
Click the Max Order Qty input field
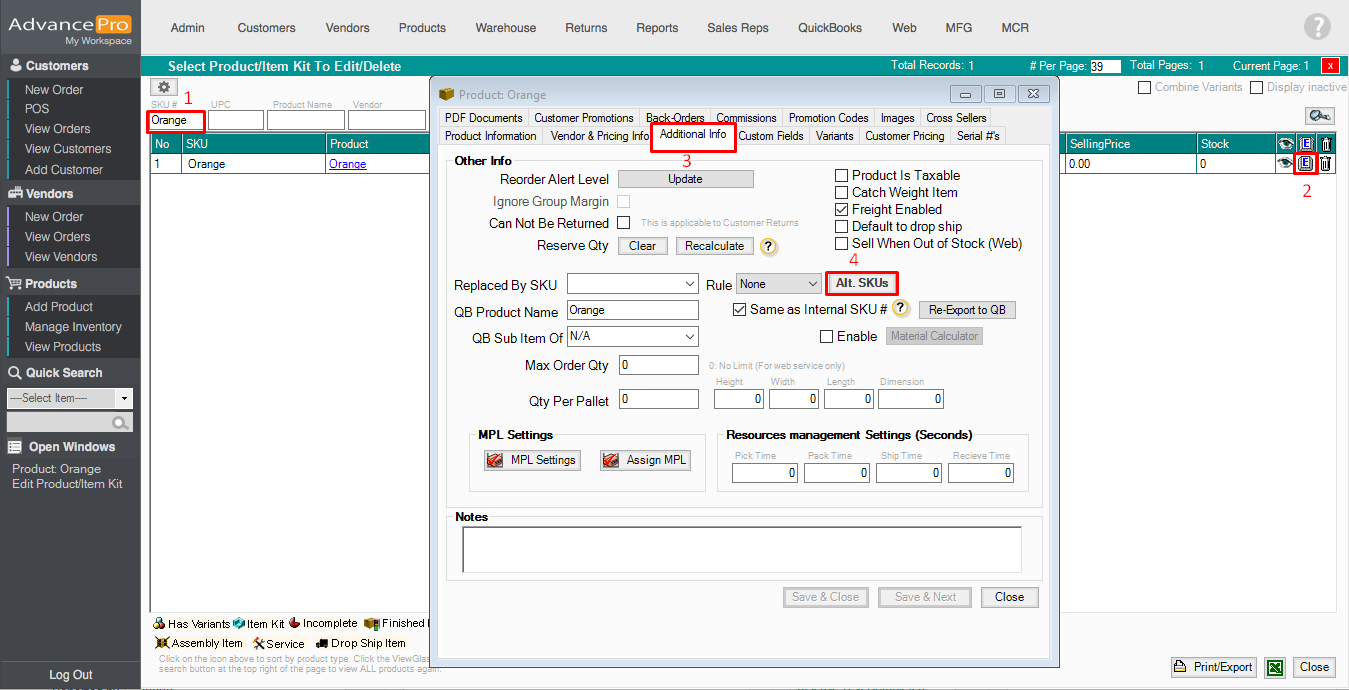658,365
